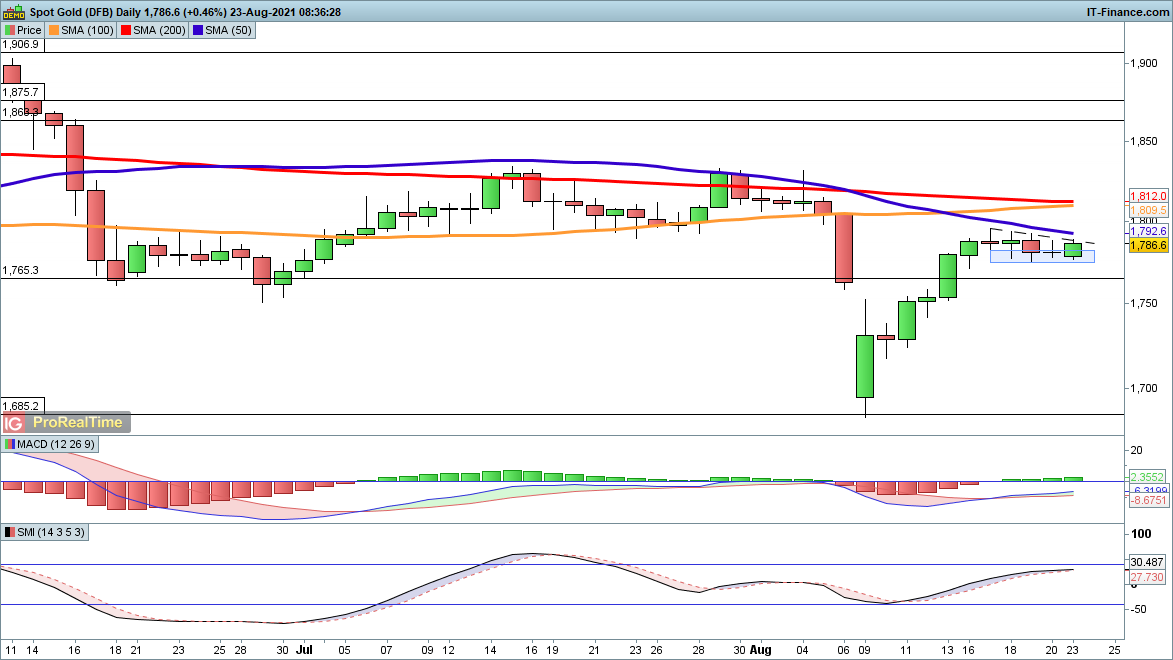The height and width of the screenshot is (660, 1173).
Task: Click the orange SMA (100) color swatch
Action: click(x=56, y=30)
